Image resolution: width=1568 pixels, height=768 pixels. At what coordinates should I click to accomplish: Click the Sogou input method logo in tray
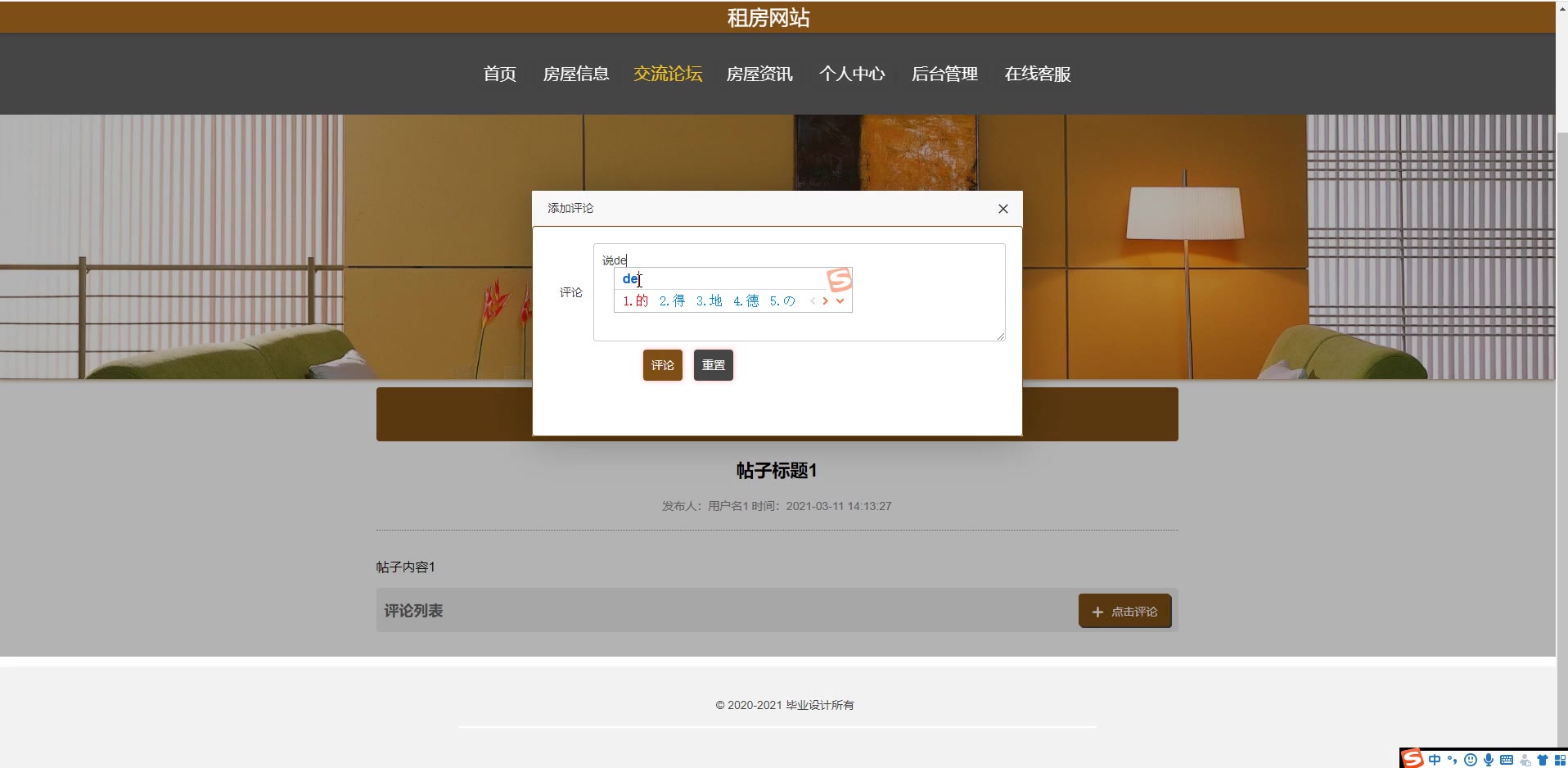(x=1413, y=759)
